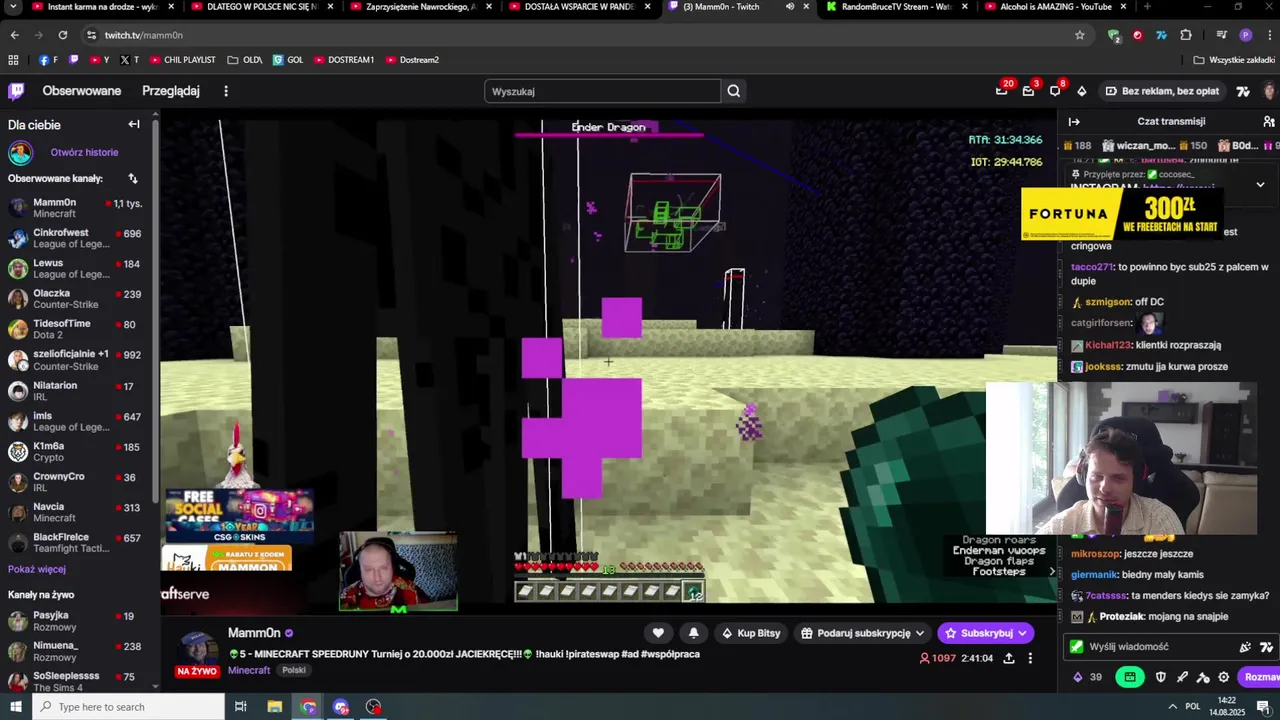Image resolution: width=1280 pixels, height=720 pixels.
Task: Reload the page with browser refresh button
Action: point(63,35)
